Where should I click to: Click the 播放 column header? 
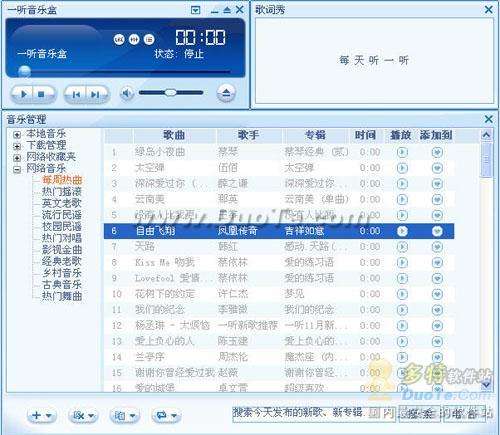coord(401,135)
